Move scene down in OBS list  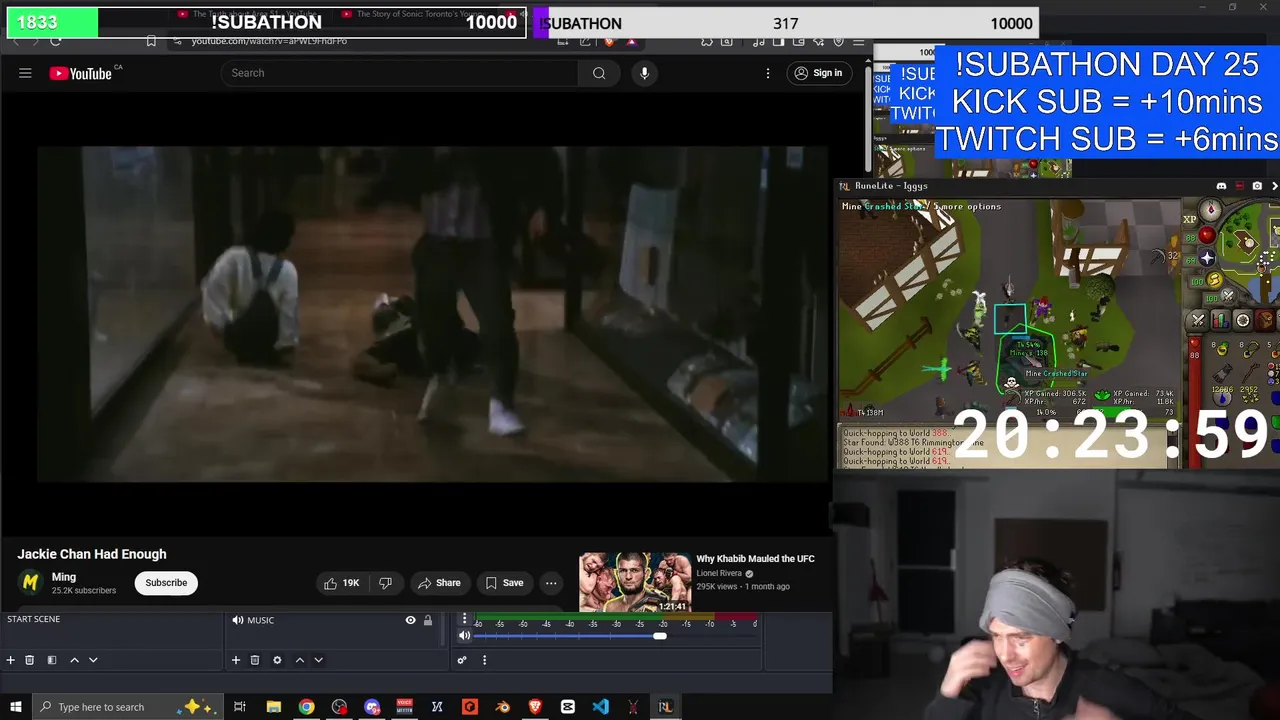click(x=93, y=660)
